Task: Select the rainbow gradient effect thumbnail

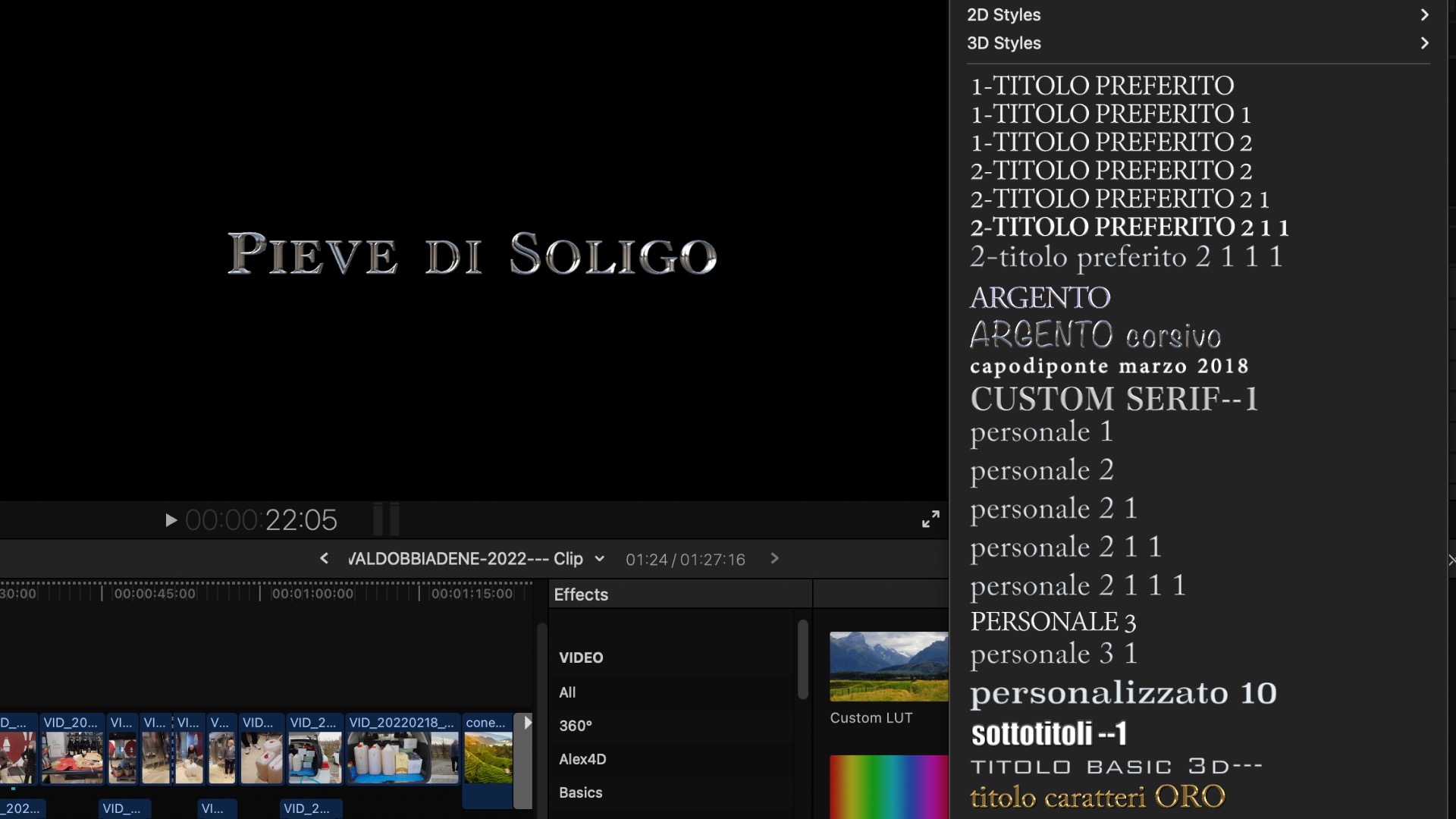Action: (x=888, y=787)
